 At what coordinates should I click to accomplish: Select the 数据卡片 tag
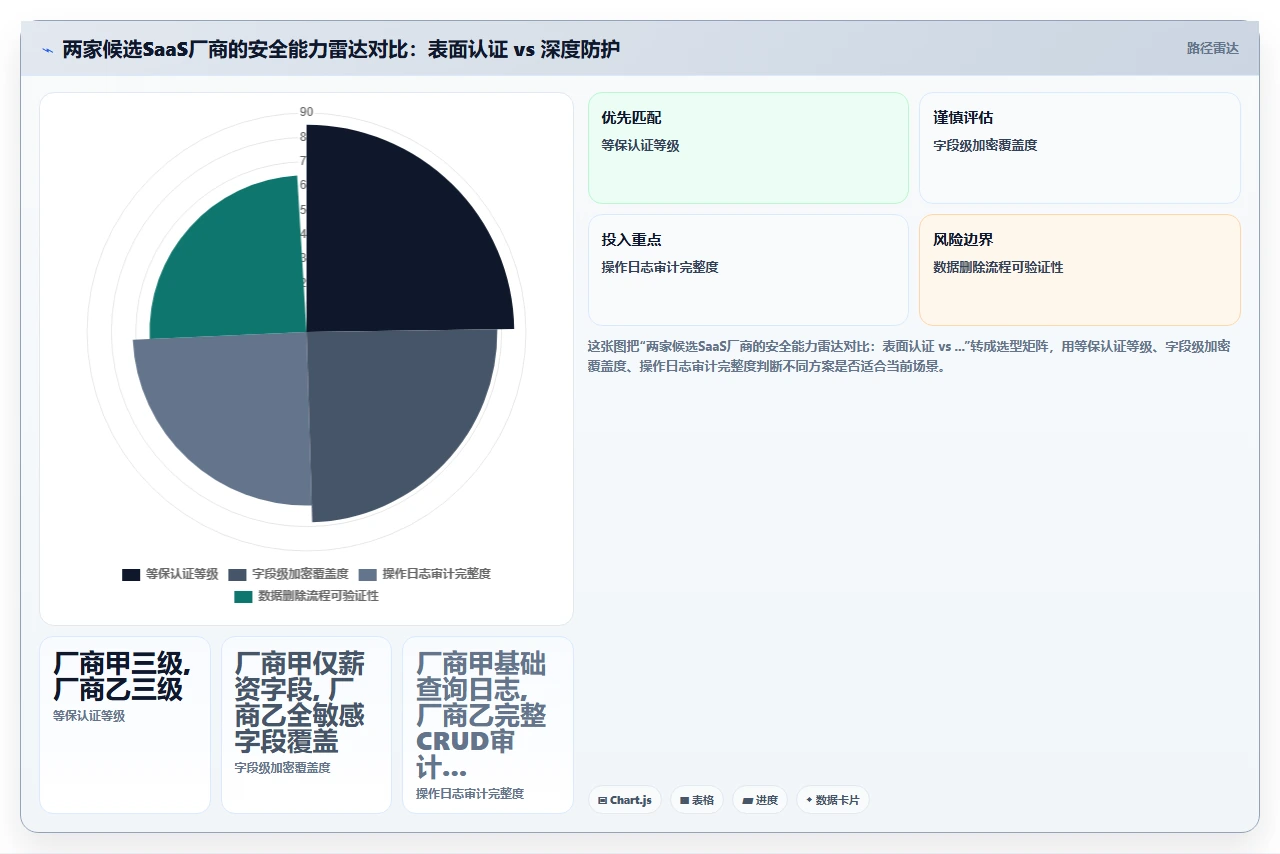tap(833, 800)
